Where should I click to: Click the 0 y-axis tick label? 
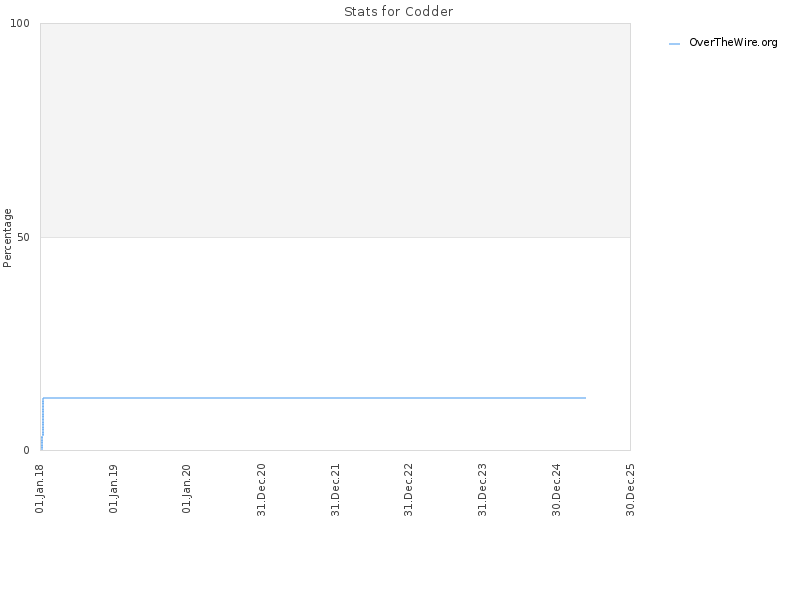tap(27, 450)
